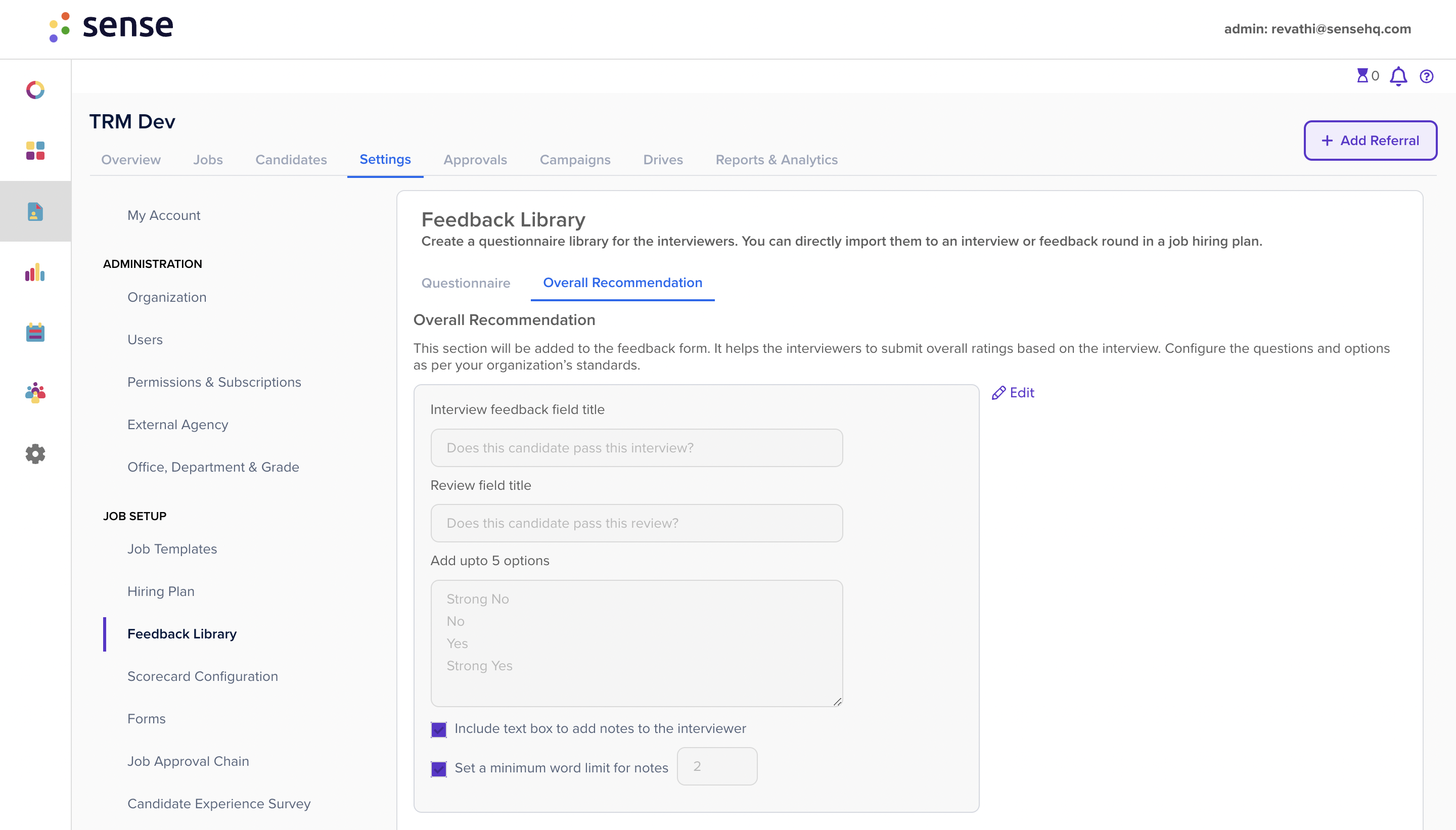
Task: Toggle 'Include text box to add notes' checkbox
Action: (438, 729)
